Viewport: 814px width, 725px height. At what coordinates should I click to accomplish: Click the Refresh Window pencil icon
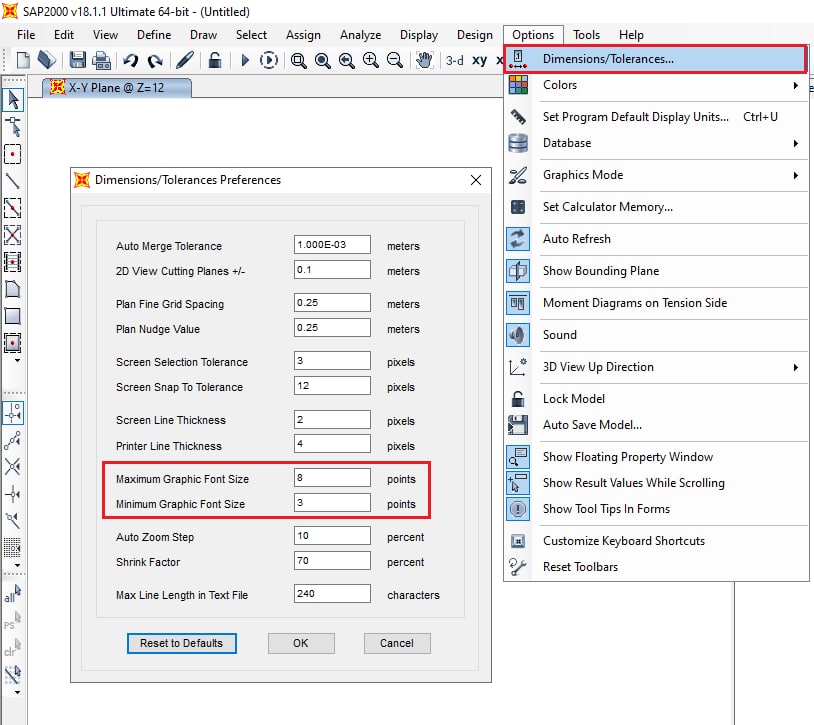tap(185, 60)
